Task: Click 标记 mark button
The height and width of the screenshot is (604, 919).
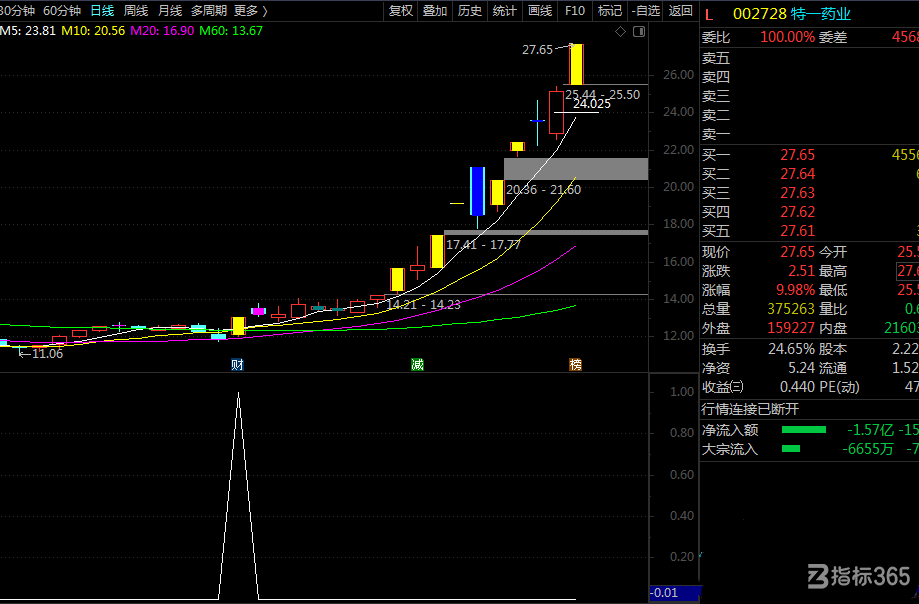Action: [610, 11]
